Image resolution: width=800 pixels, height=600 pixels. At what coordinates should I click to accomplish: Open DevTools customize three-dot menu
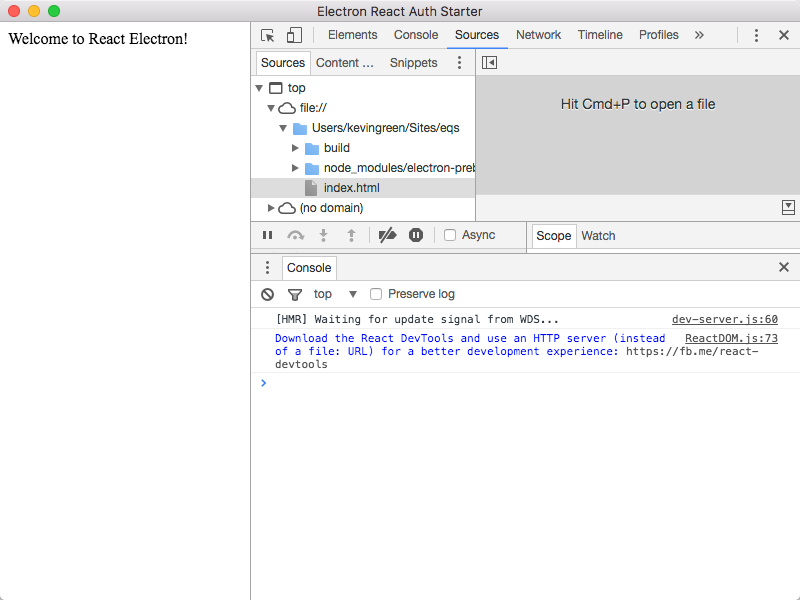[756, 35]
